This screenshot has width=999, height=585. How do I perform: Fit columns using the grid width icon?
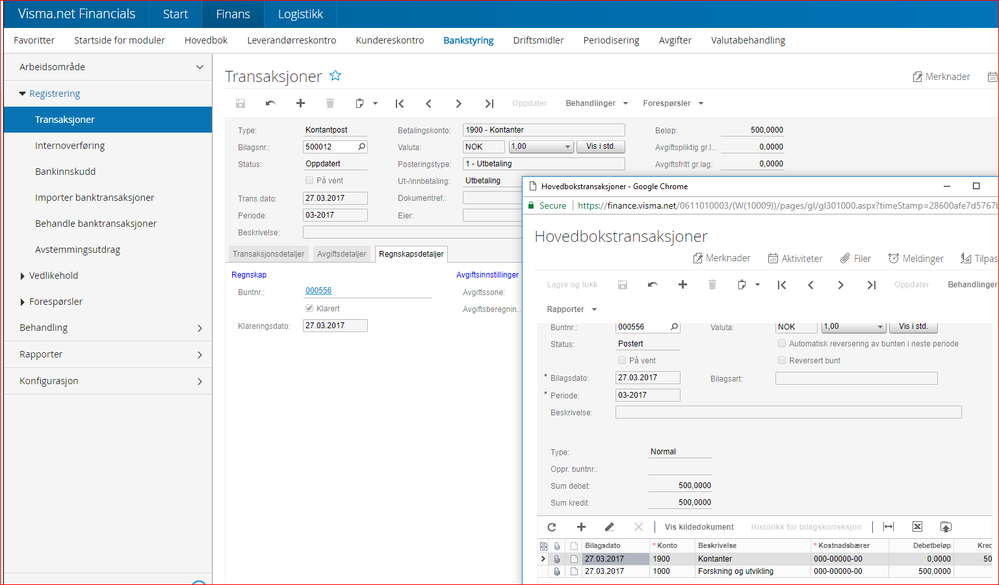coord(888,527)
